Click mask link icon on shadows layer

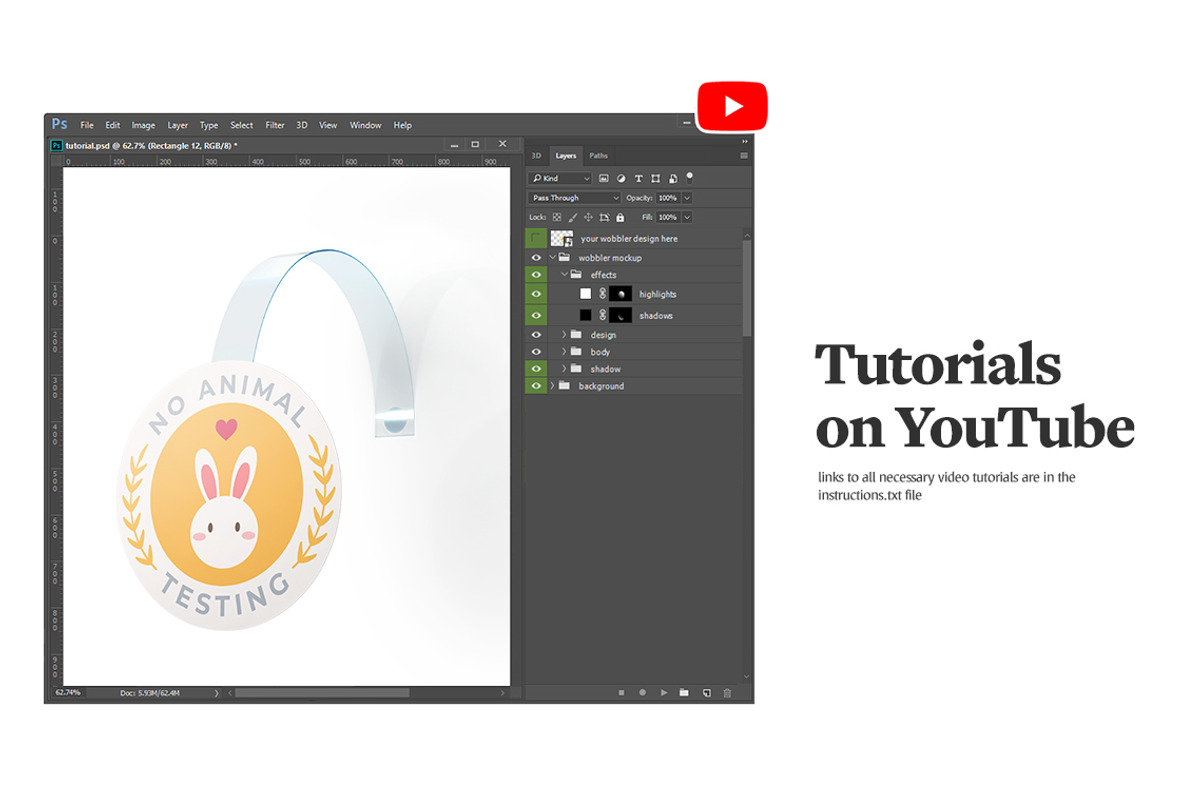point(603,315)
